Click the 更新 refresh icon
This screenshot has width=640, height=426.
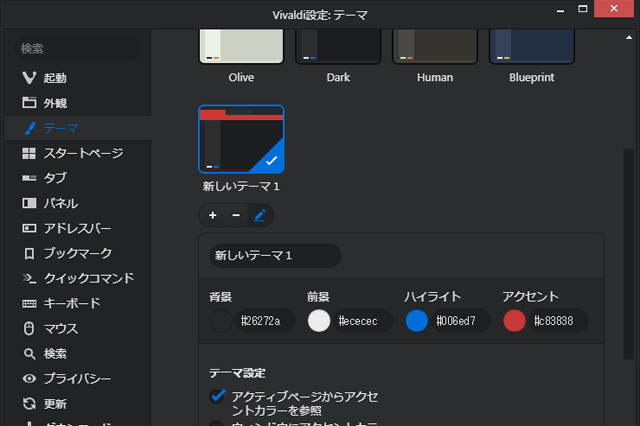pos(29,404)
